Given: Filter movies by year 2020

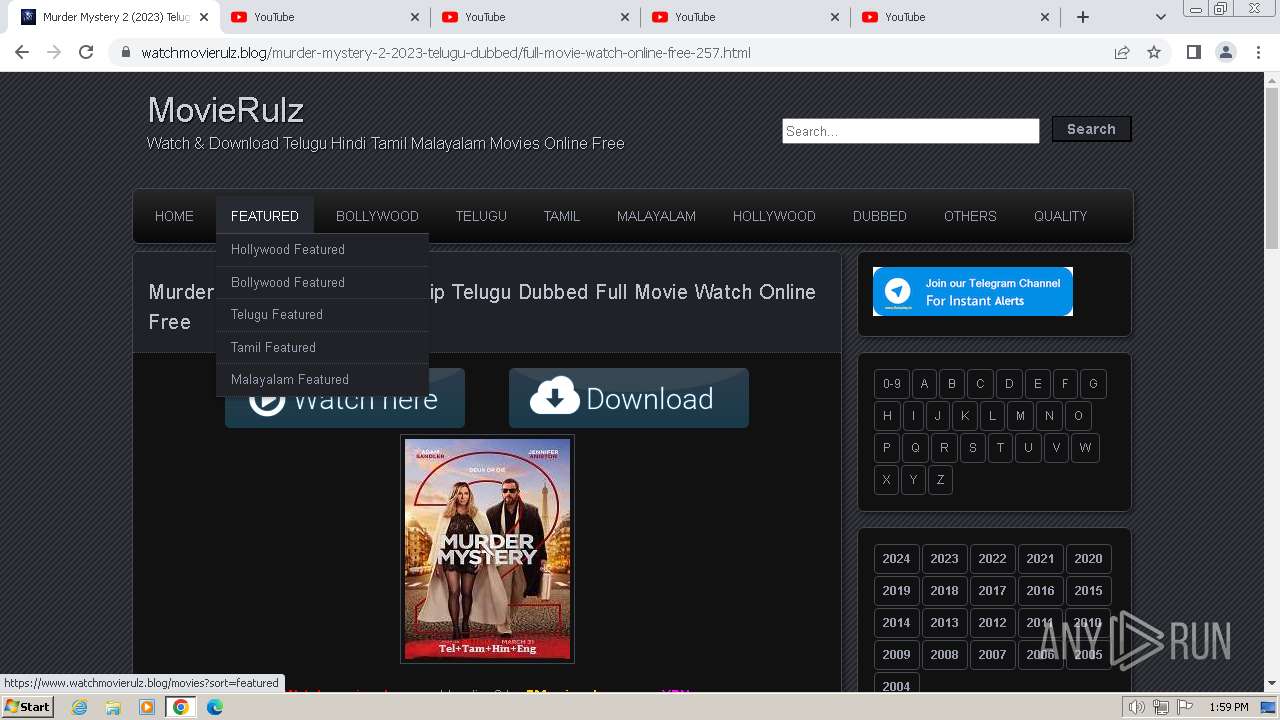Looking at the screenshot, I should (1088, 559).
